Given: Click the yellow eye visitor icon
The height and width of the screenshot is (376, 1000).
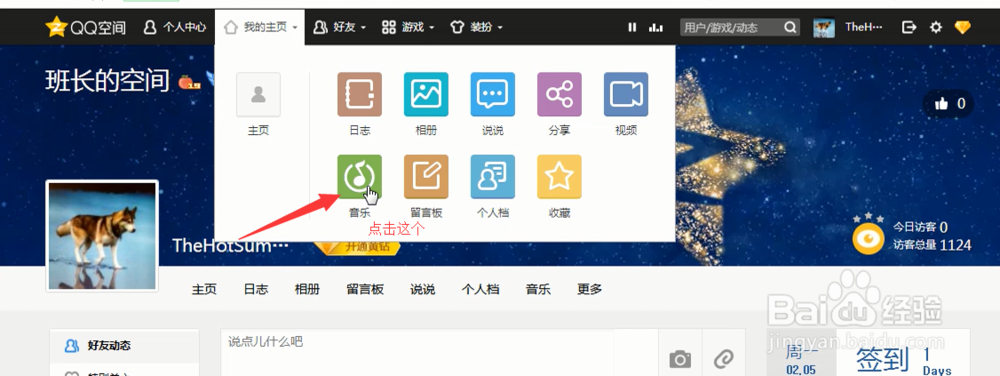Looking at the screenshot, I should [x=869, y=238].
